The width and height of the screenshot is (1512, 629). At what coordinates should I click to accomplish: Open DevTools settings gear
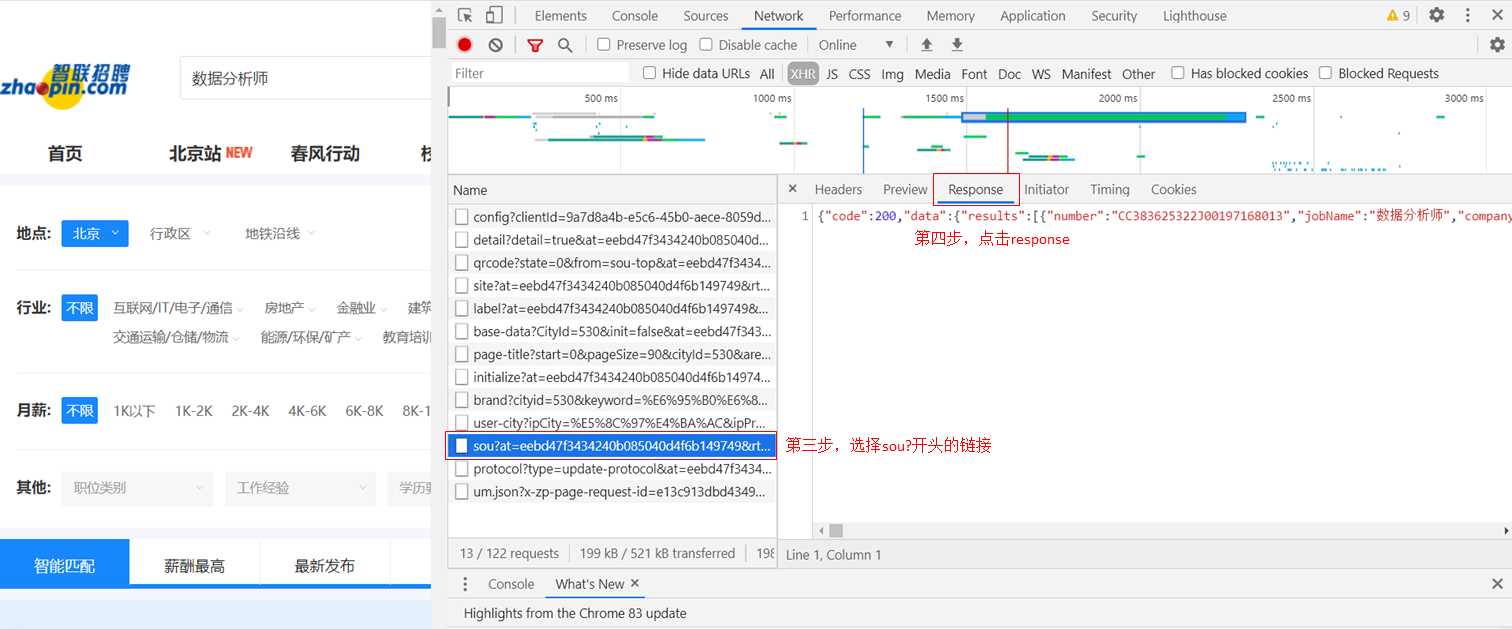coord(1436,15)
